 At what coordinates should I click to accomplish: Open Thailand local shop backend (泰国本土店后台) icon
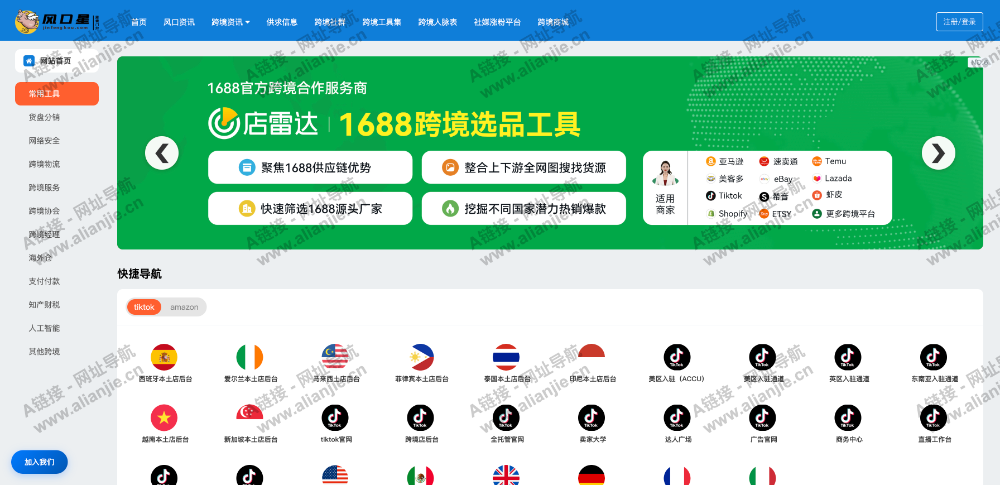click(x=506, y=357)
